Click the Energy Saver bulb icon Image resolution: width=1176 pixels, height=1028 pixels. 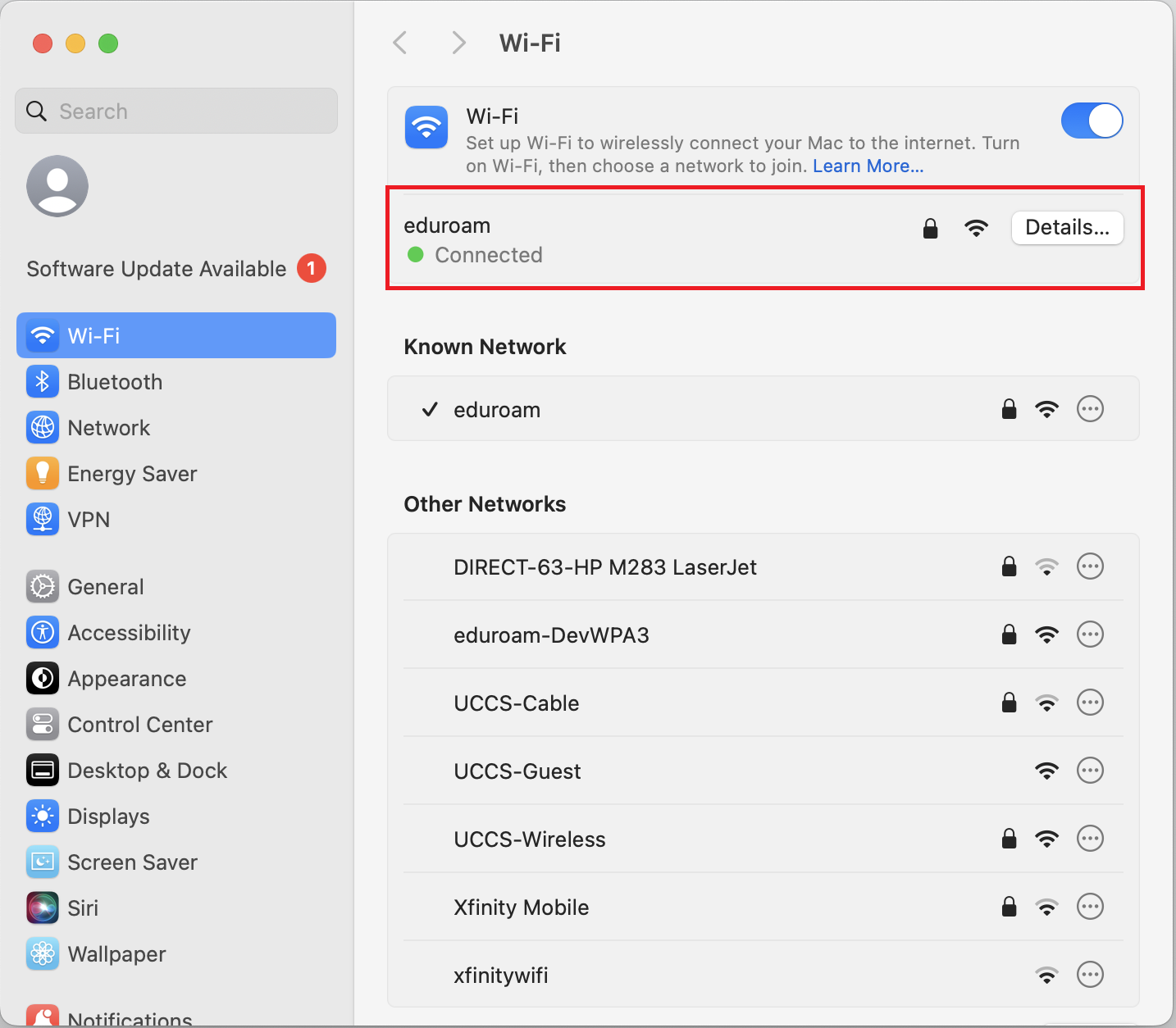click(x=43, y=473)
